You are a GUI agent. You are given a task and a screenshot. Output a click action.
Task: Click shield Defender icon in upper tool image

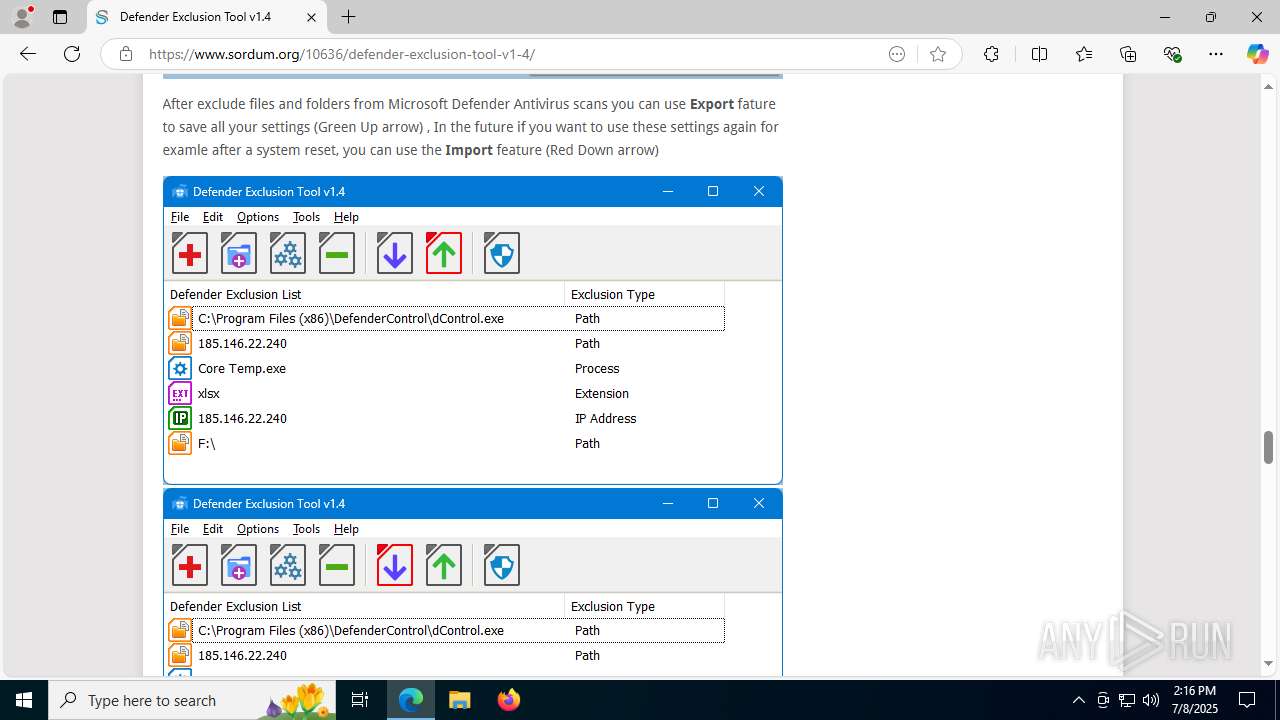pyautogui.click(x=501, y=254)
